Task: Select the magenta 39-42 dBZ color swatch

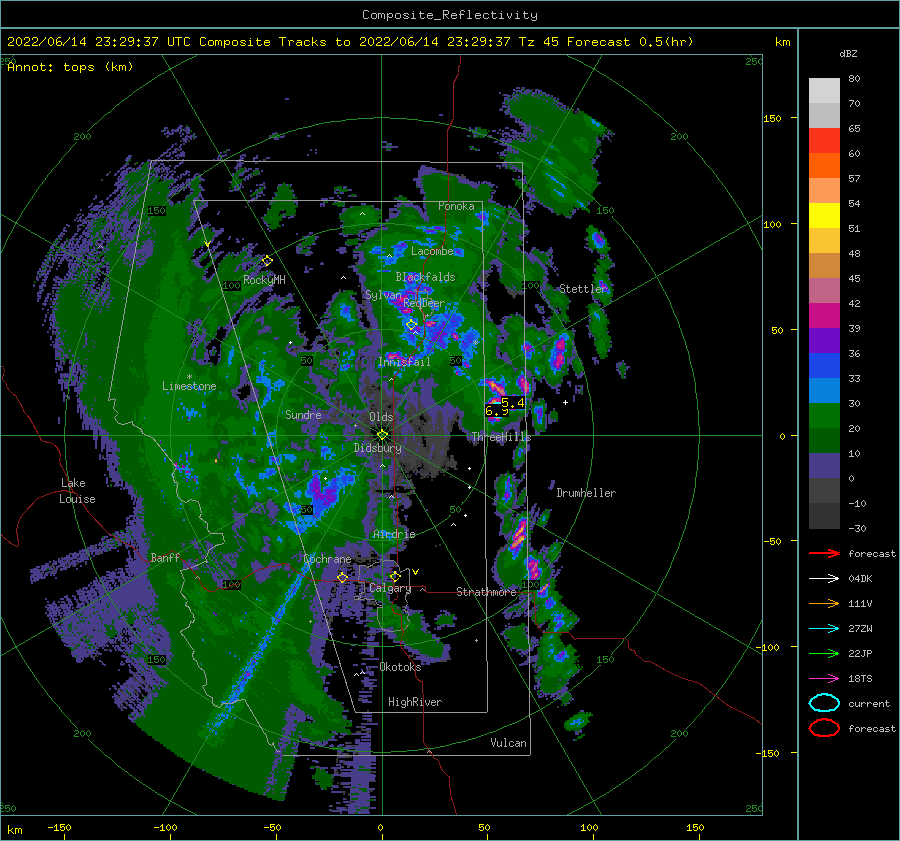Action: pyautogui.click(x=824, y=316)
